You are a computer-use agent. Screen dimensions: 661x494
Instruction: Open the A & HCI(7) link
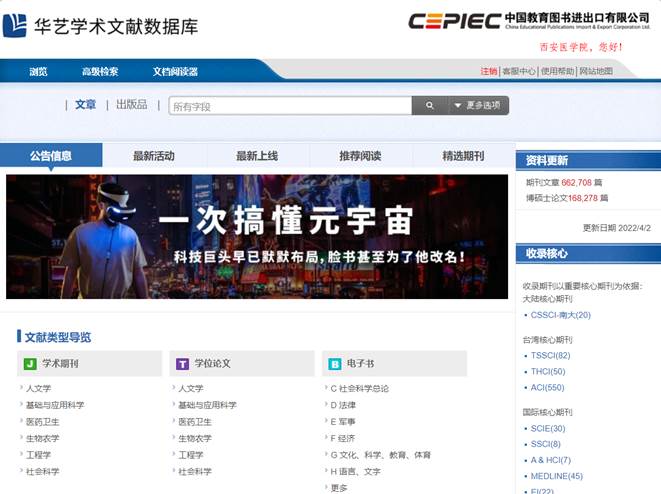[x=551, y=460]
